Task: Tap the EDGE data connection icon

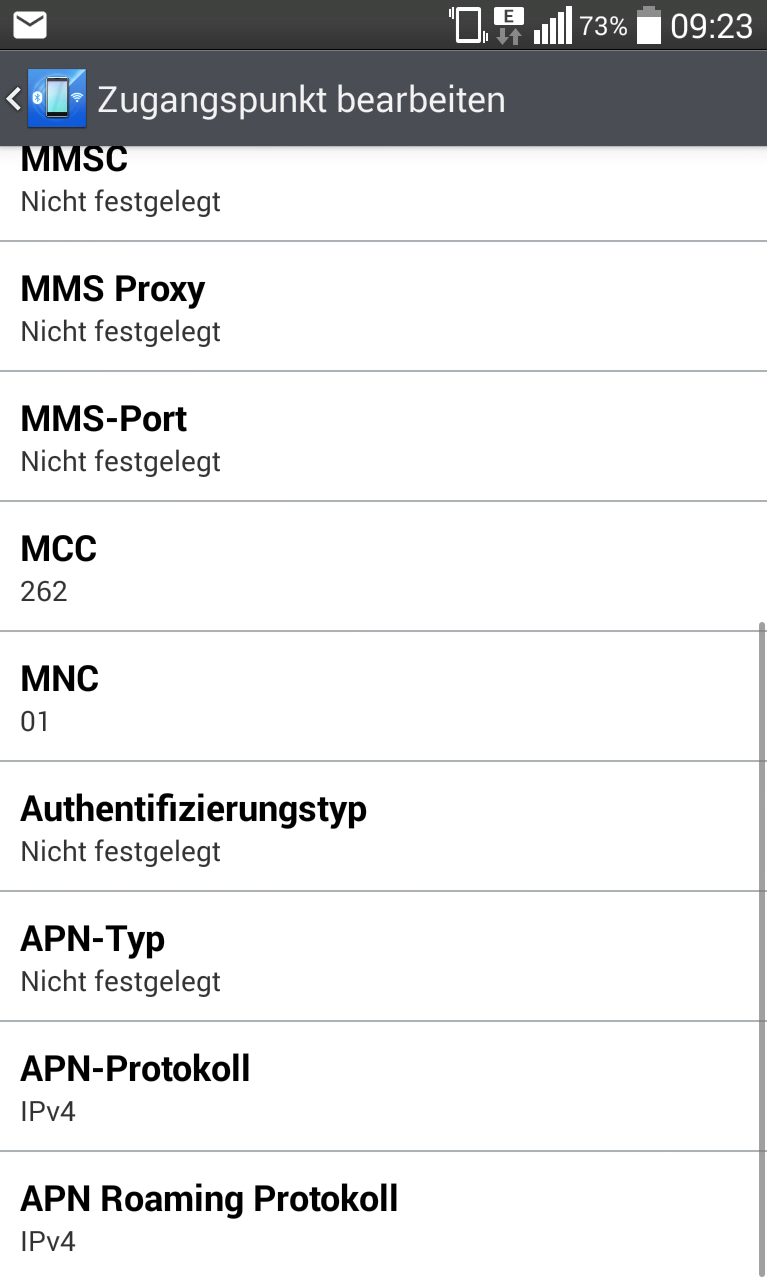Action: click(509, 25)
